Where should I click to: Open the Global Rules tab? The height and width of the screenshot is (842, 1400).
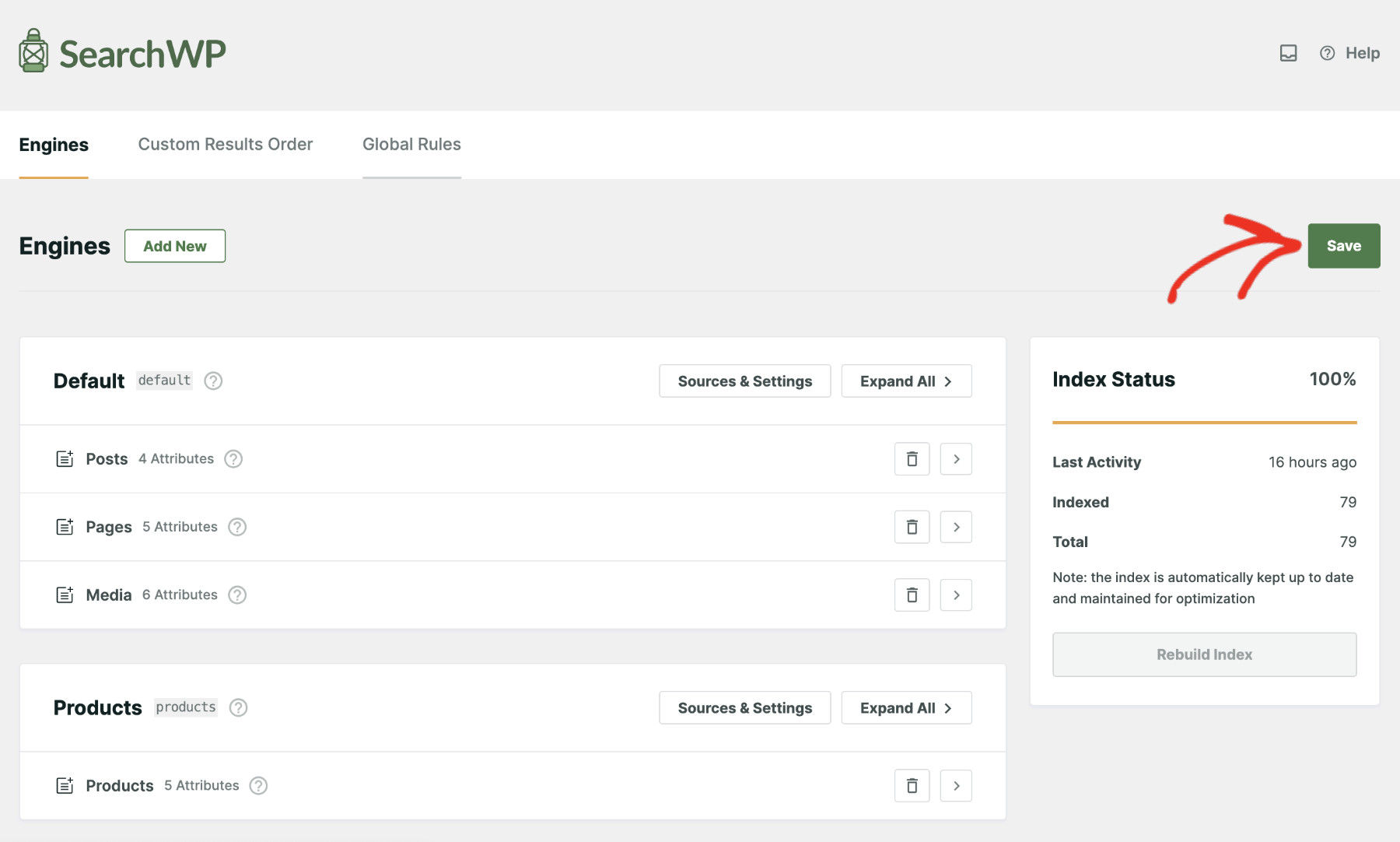(411, 145)
